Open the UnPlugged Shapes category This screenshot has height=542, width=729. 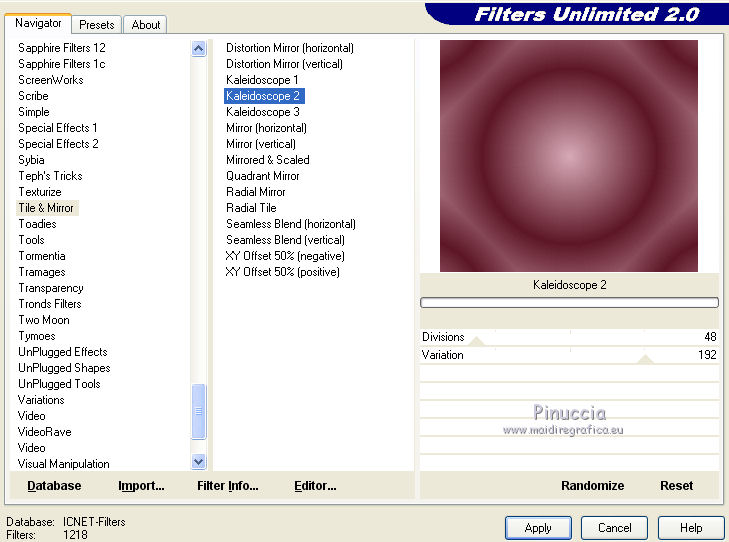click(x=64, y=368)
